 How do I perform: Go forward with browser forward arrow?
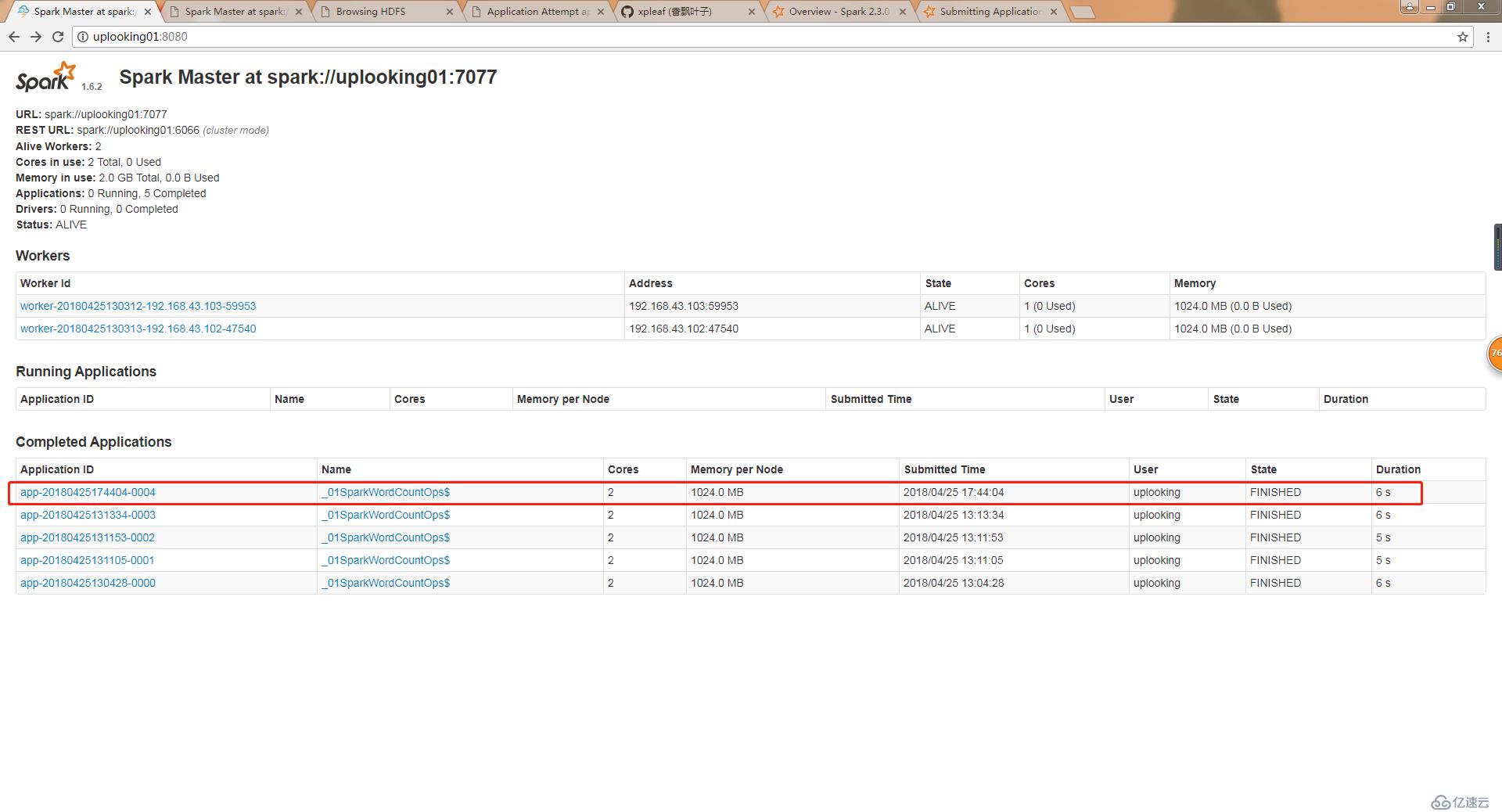(x=36, y=37)
